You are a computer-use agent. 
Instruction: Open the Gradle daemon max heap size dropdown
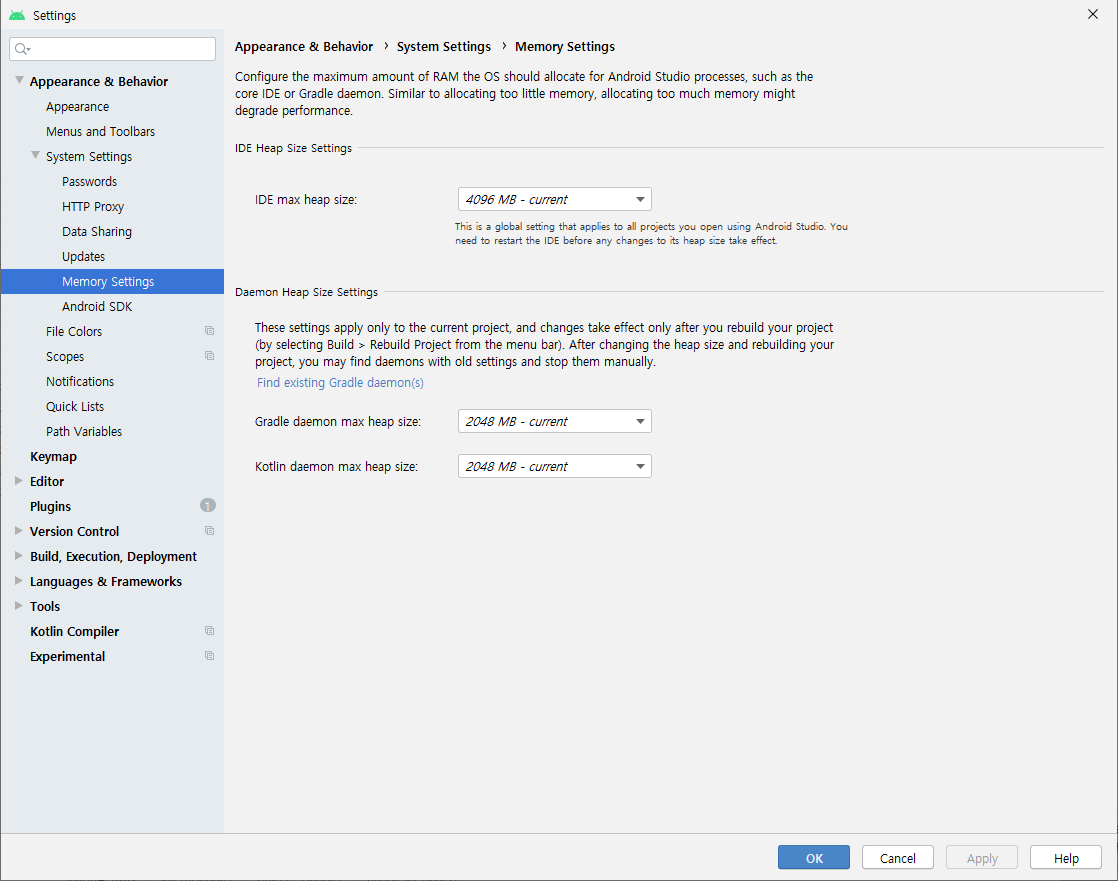pos(555,421)
